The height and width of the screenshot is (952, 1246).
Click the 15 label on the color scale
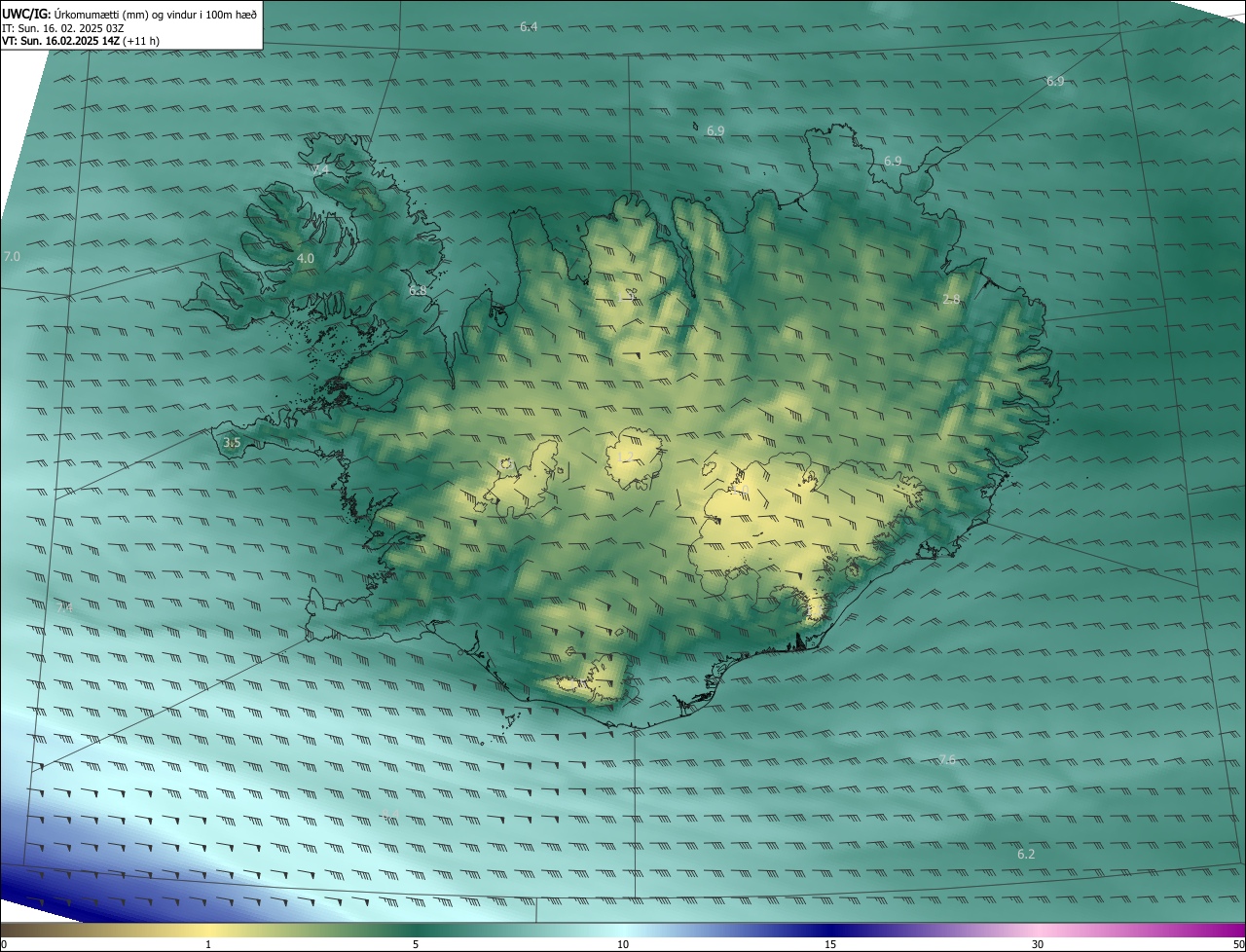(830, 944)
